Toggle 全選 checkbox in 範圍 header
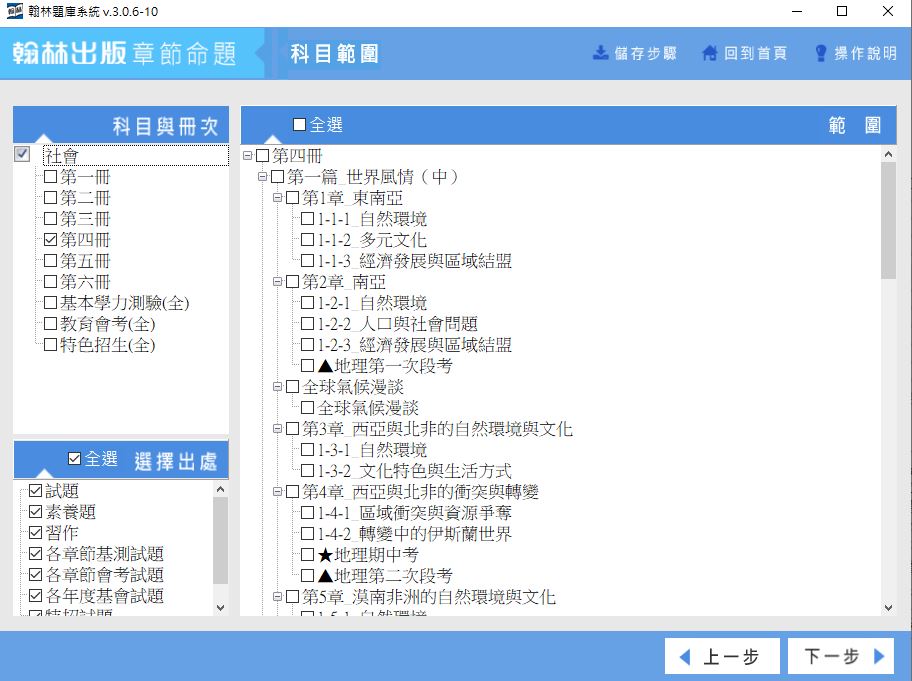Screen dimensions: 912x681 299,124
